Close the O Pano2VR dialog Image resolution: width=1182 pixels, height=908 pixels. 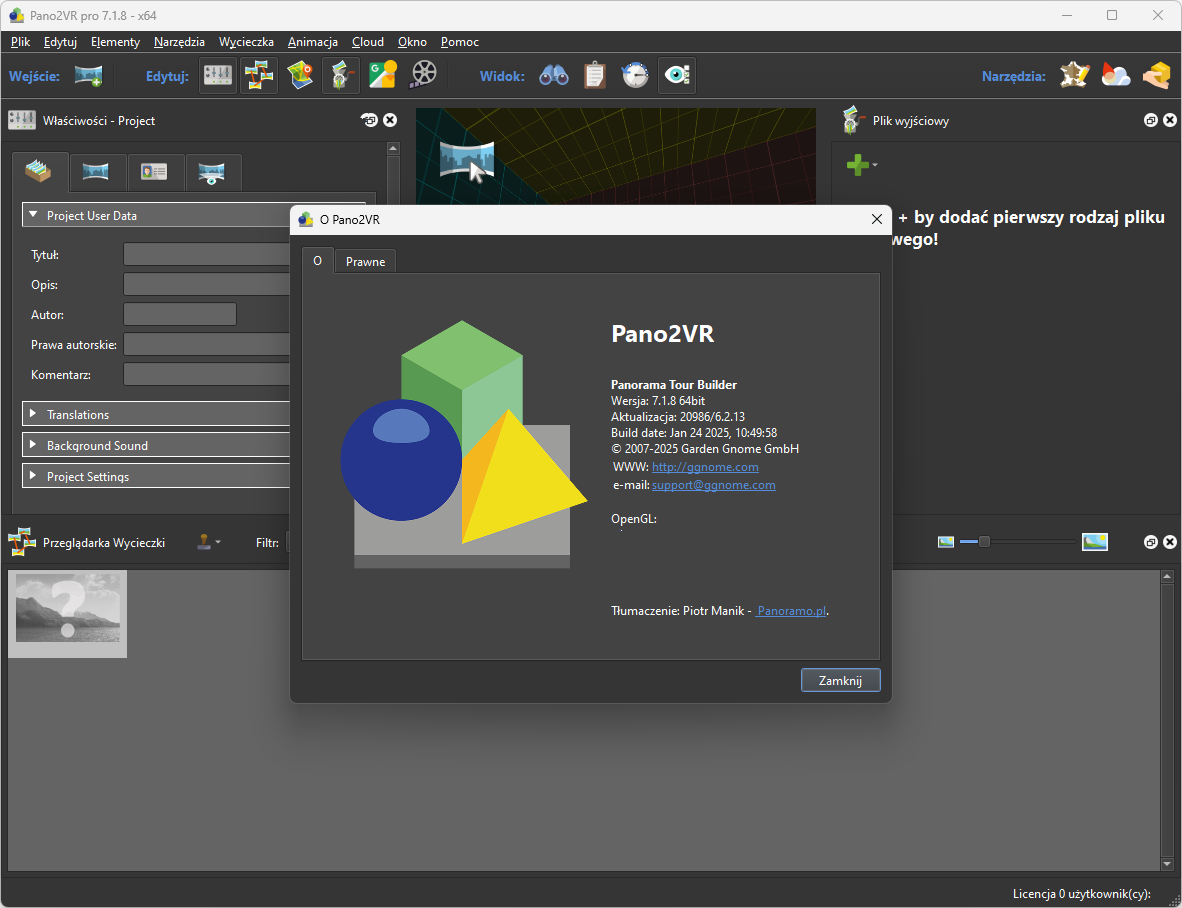click(877, 219)
